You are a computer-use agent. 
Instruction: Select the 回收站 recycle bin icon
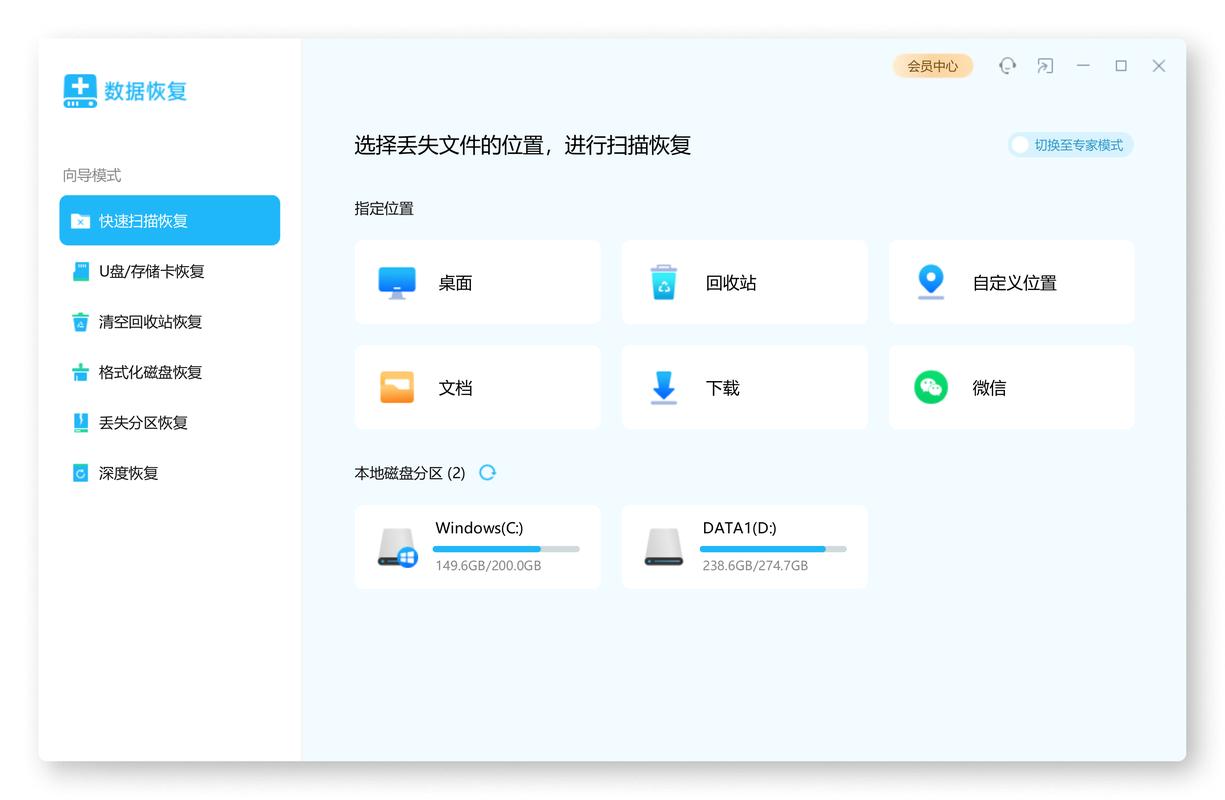[663, 282]
